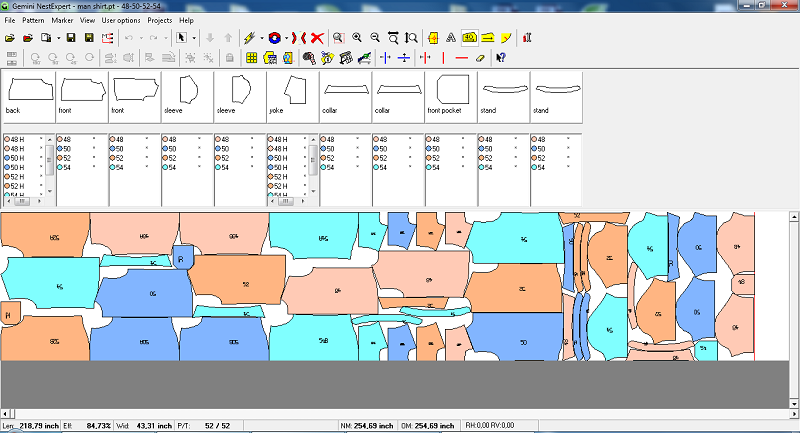Screen dimensions: 800x433
Task: Click the up arrow of back size list scrollbar
Action: [x=49, y=139]
